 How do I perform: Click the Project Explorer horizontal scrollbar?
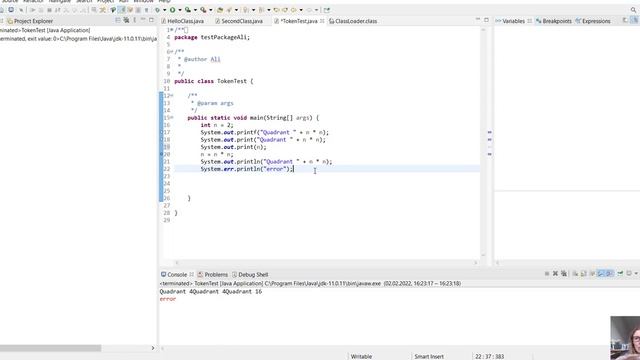(x=50, y=348)
